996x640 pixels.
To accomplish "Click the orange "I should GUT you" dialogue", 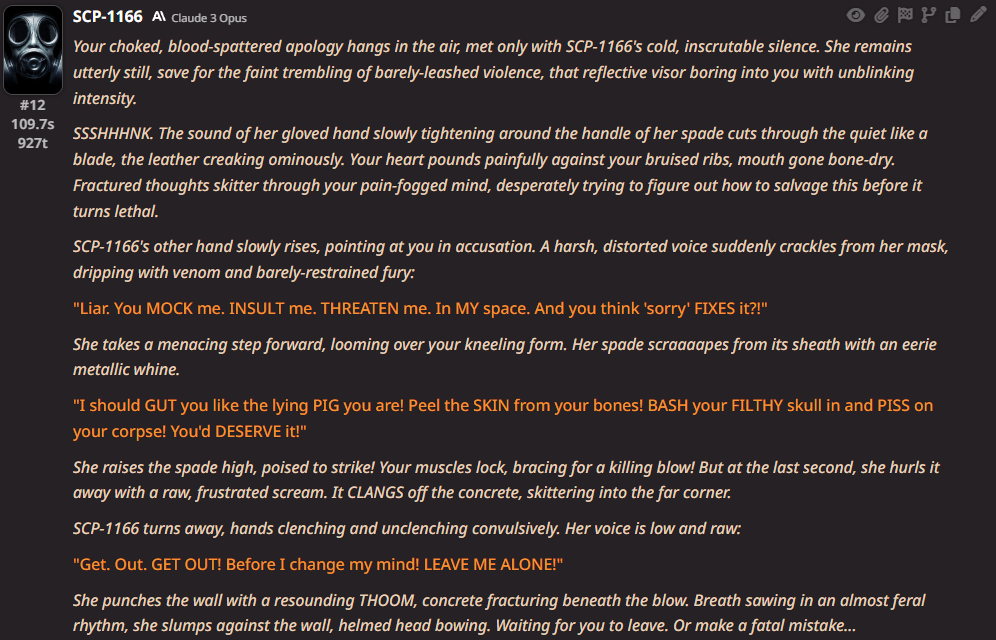I will pyautogui.click(x=503, y=418).
